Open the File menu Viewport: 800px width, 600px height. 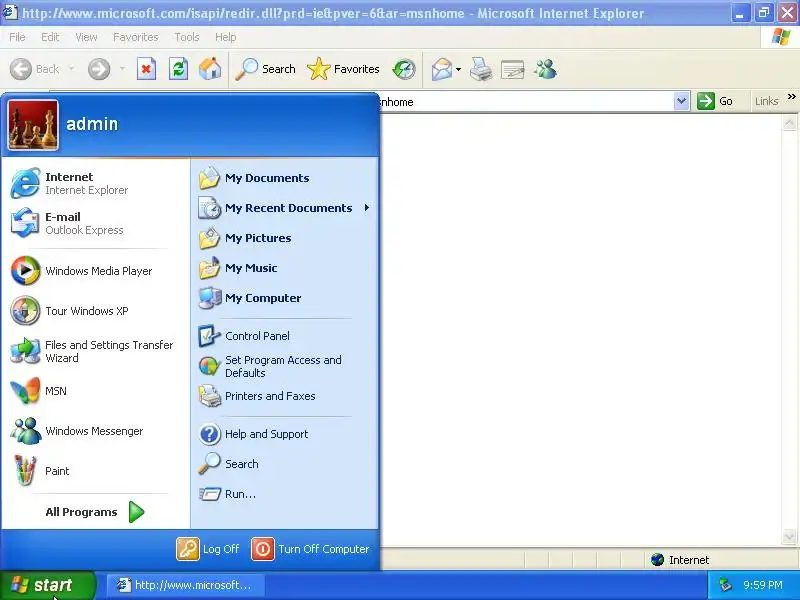17,37
